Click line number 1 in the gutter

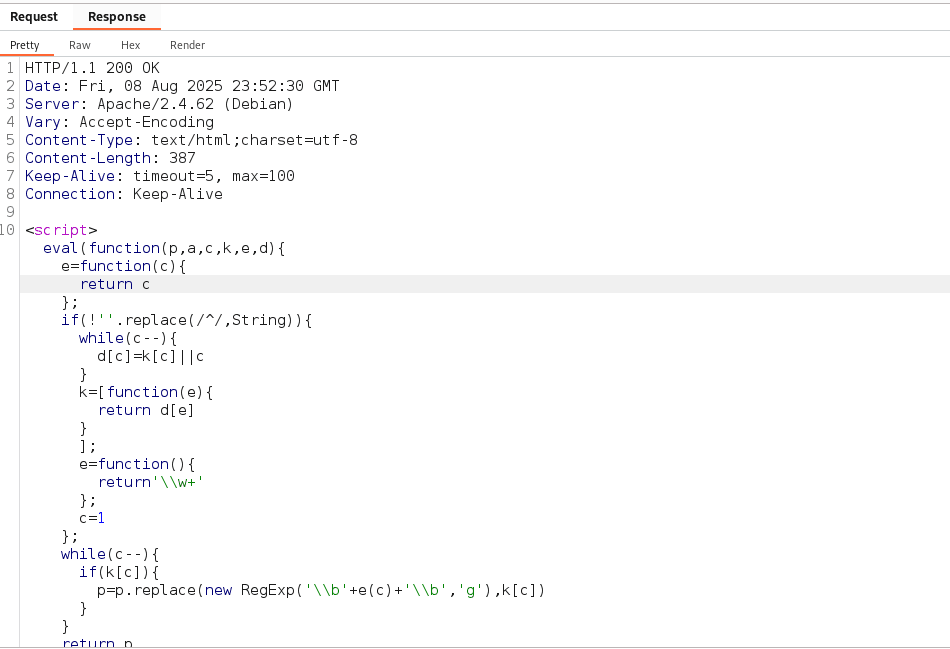click(x=10, y=68)
